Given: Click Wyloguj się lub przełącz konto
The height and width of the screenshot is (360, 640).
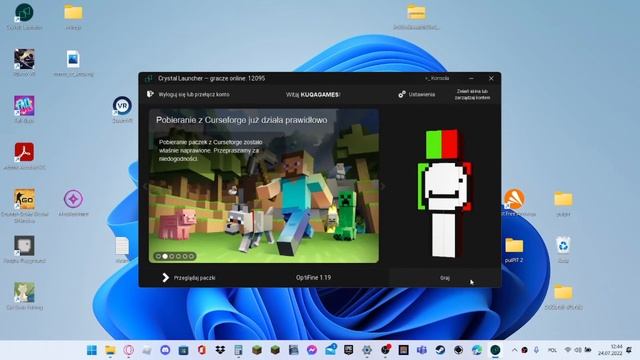Looking at the screenshot, I should pos(194,94).
